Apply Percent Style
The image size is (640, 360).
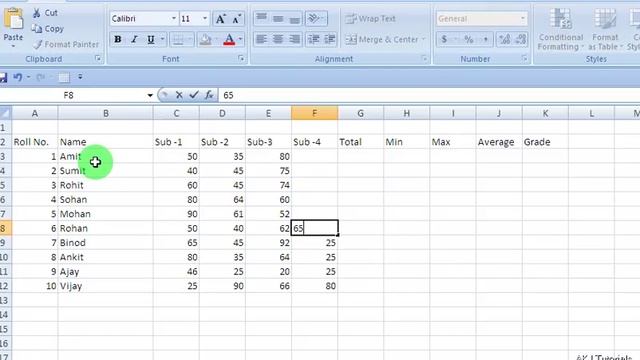point(469,39)
